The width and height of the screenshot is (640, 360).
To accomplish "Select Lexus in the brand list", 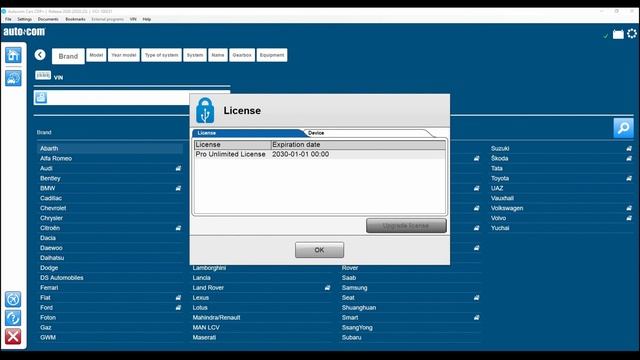I will point(201,298).
